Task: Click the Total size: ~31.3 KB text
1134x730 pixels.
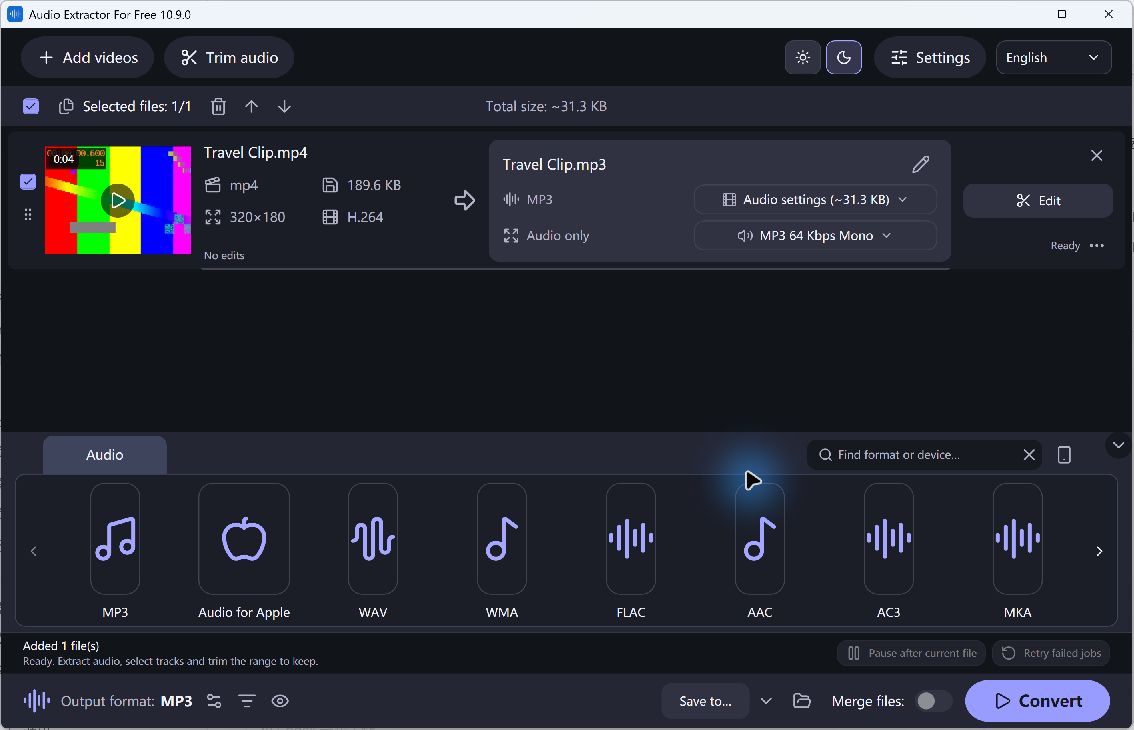Action: [x=546, y=106]
